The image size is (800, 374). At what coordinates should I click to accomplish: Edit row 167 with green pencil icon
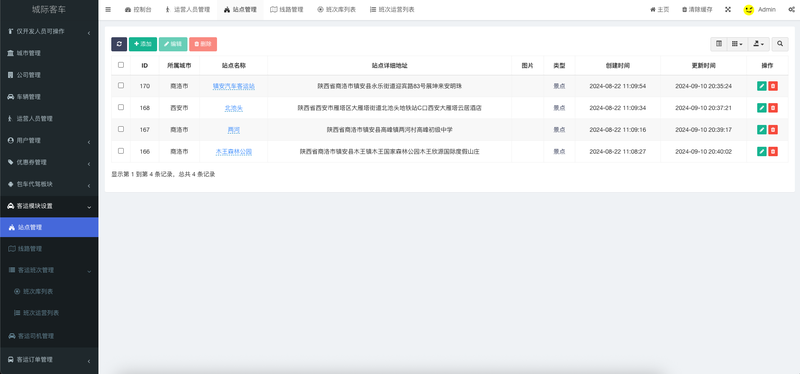[762, 130]
